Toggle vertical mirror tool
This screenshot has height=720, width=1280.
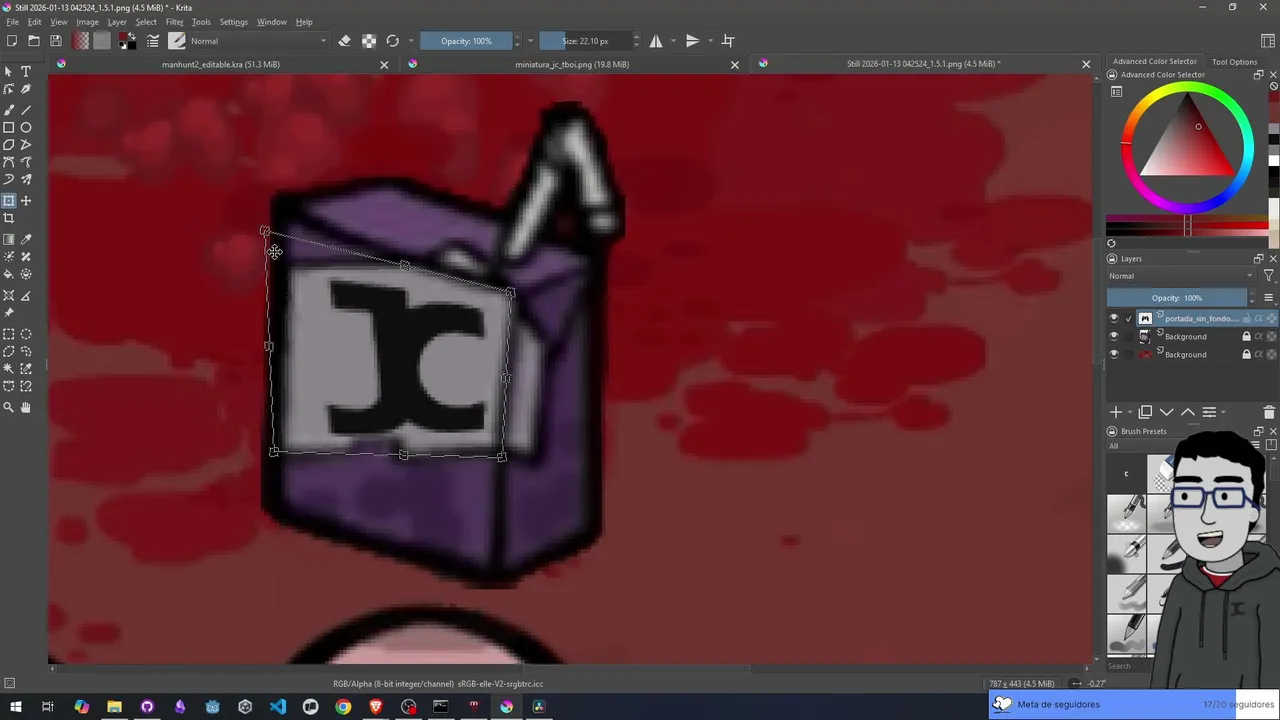click(x=692, y=41)
